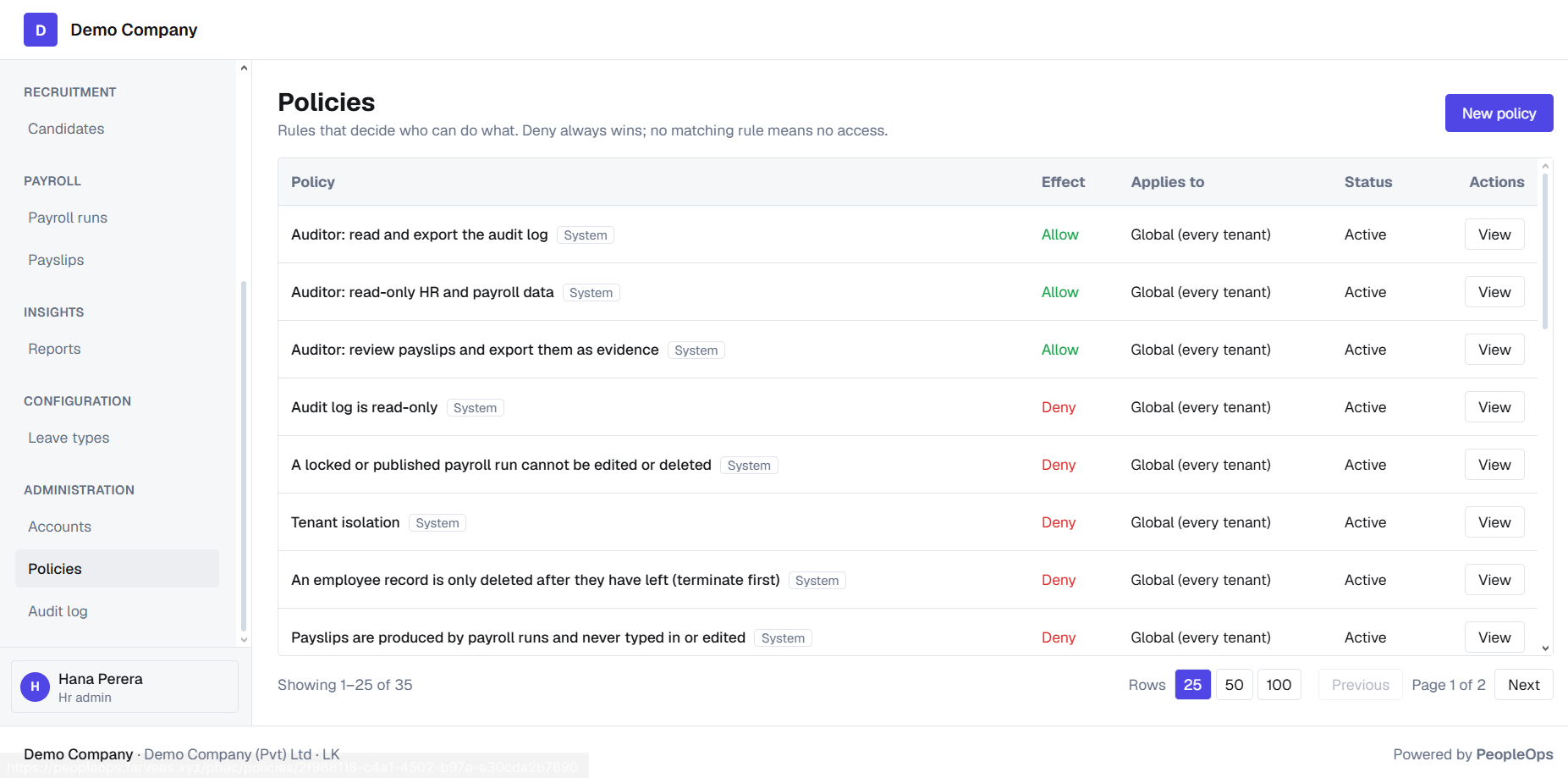Set rows per page to 100

[1279, 685]
